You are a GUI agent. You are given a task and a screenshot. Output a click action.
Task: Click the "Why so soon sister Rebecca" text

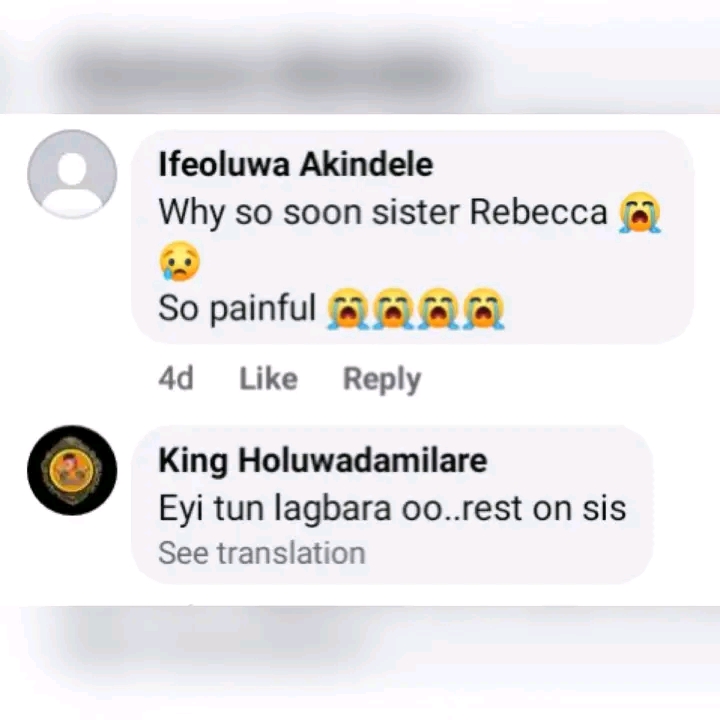pos(382,213)
